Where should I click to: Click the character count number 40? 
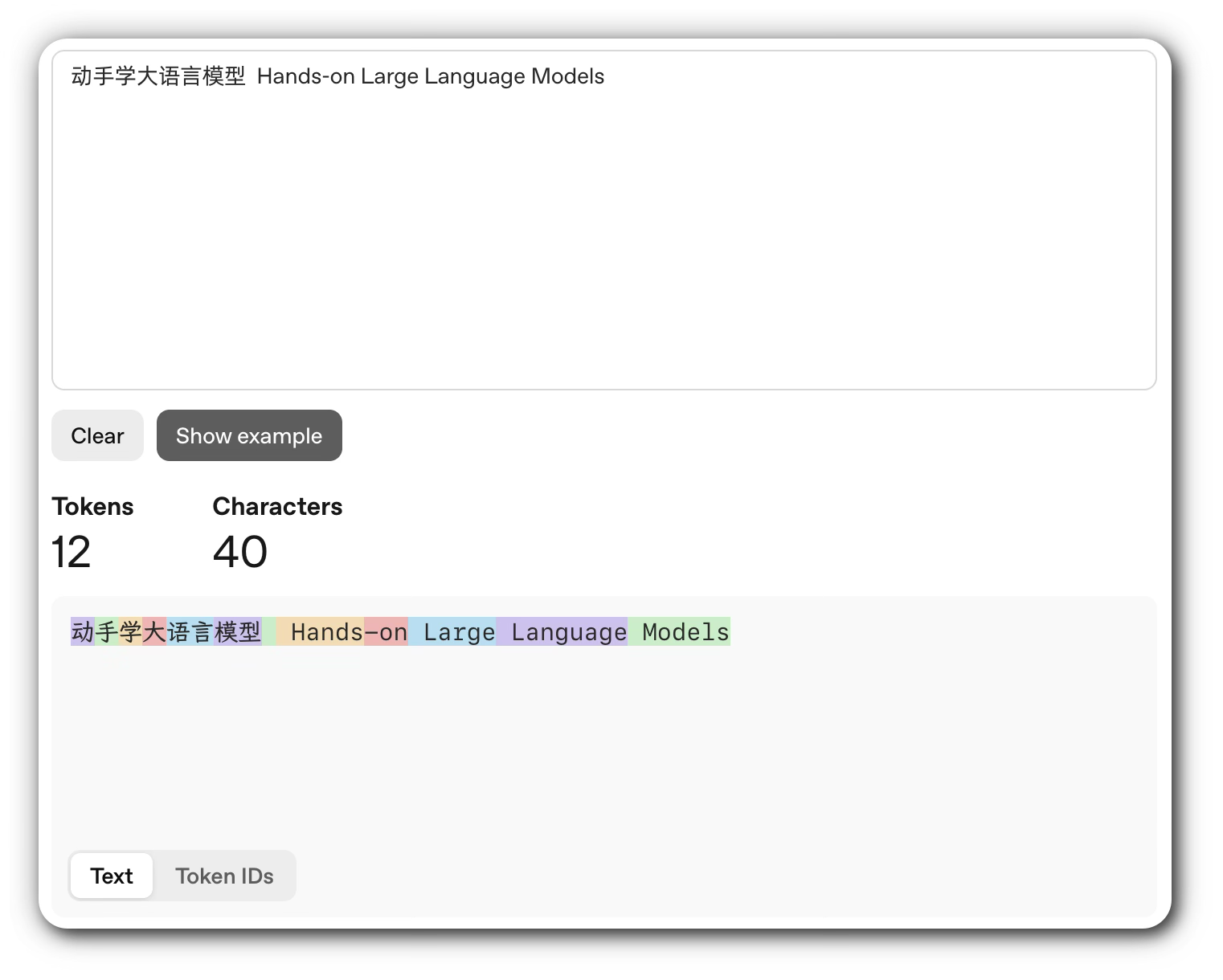(x=240, y=552)
